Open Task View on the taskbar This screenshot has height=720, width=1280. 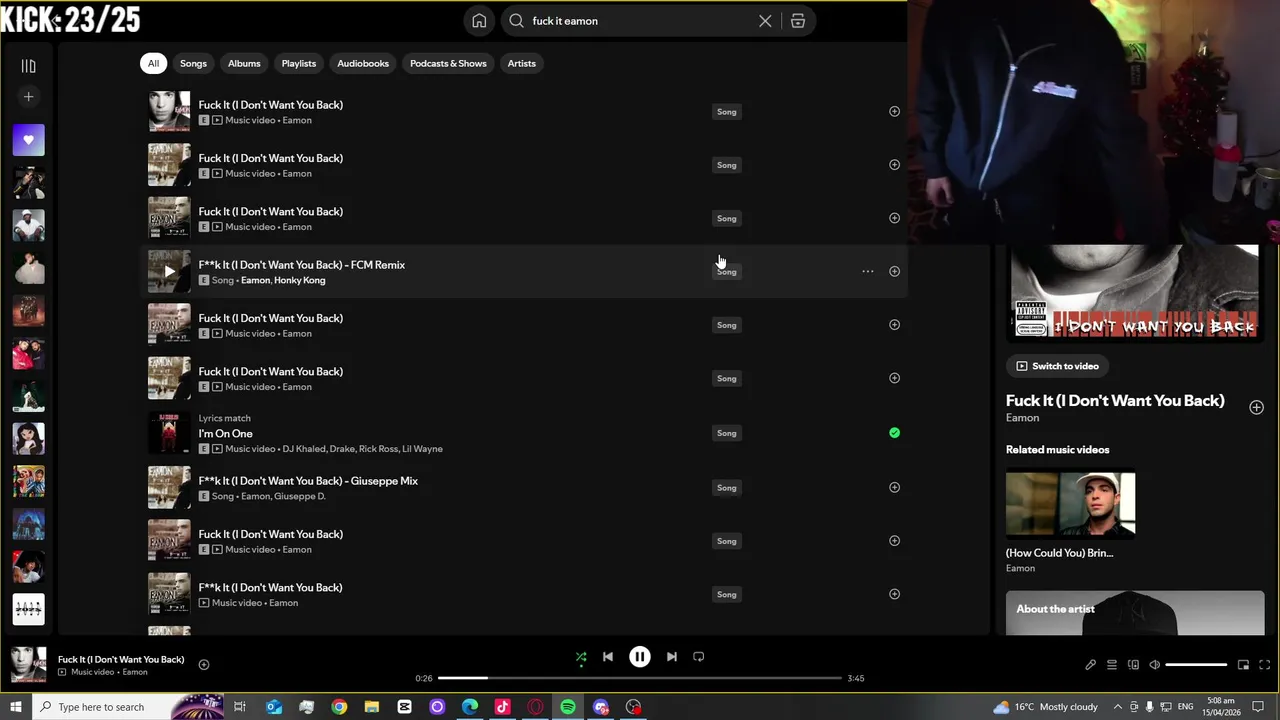point(240,707)
